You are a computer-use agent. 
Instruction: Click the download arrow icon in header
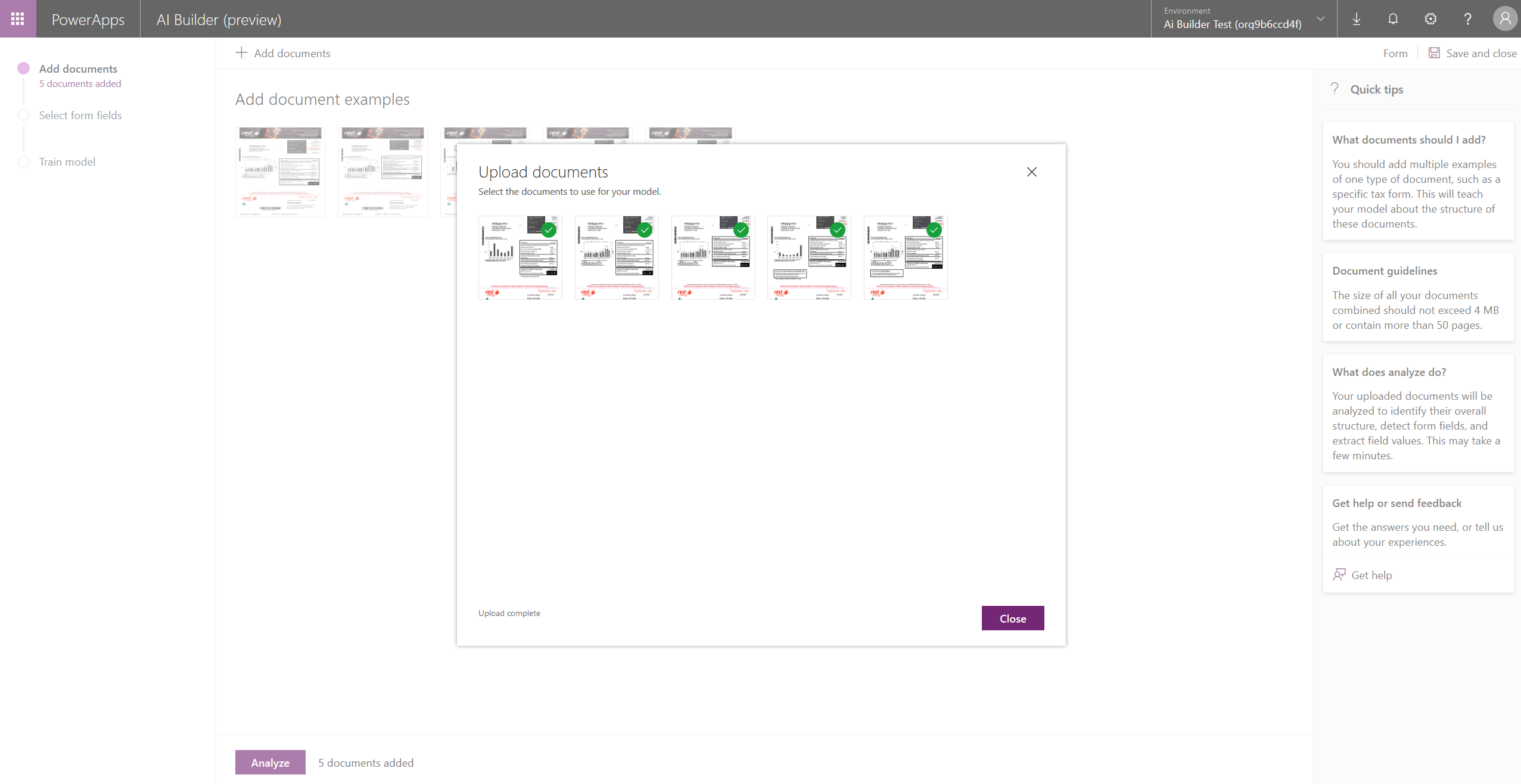(1356, 19)
